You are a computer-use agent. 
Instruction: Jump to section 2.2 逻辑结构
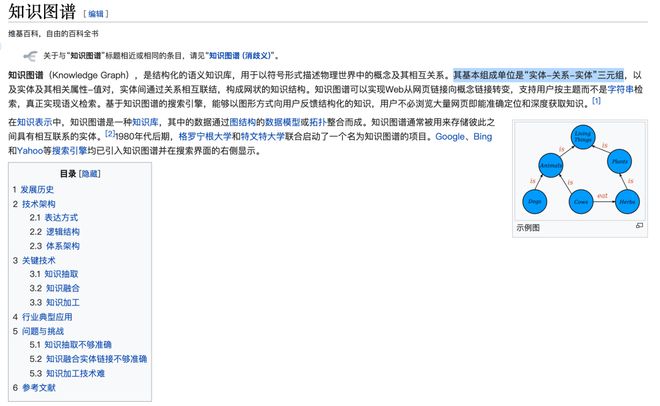click(54, 232)
